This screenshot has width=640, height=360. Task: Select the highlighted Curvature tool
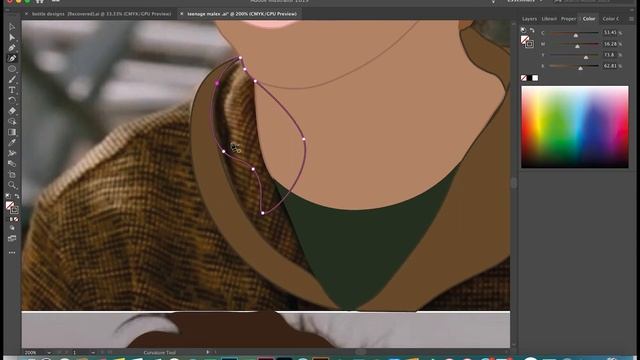click(12, 59)
